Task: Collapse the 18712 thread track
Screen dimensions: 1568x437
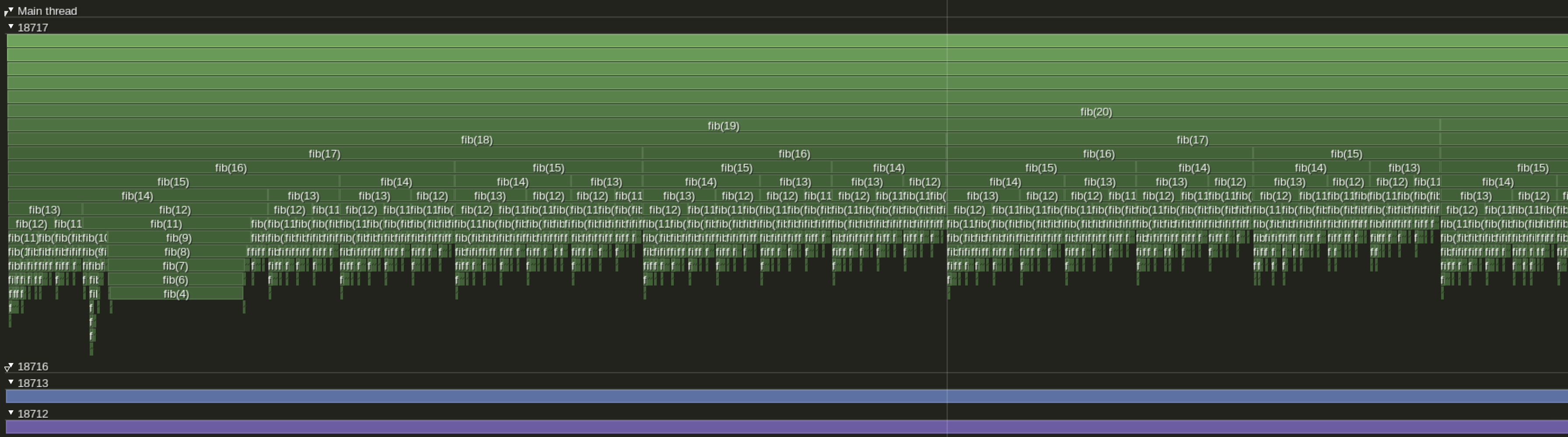Action: pos(11,412)
